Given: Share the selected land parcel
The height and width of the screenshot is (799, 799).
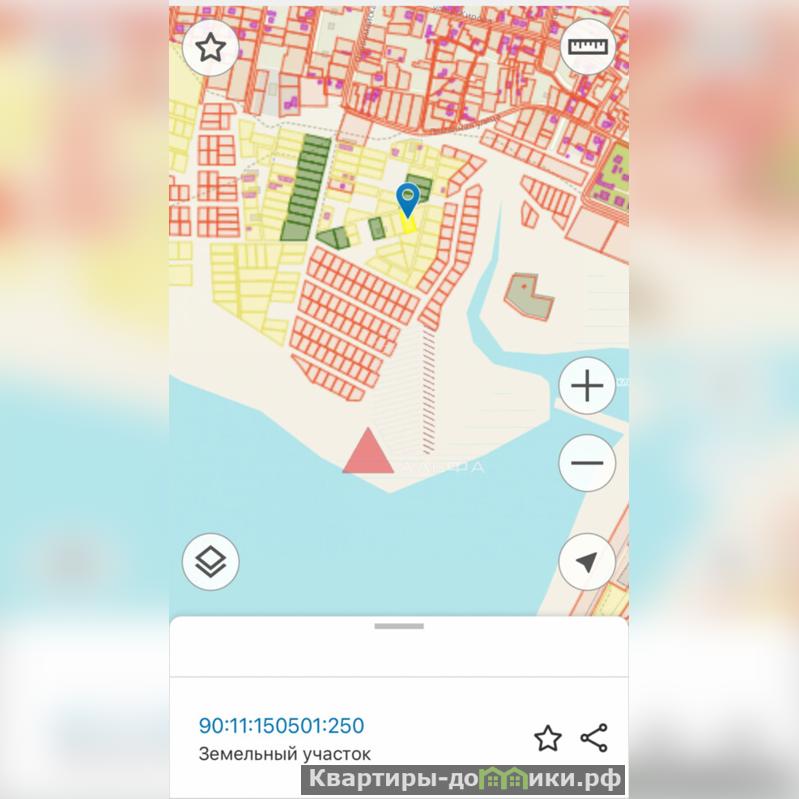Looking at the screenshot, I should point(594,738).
